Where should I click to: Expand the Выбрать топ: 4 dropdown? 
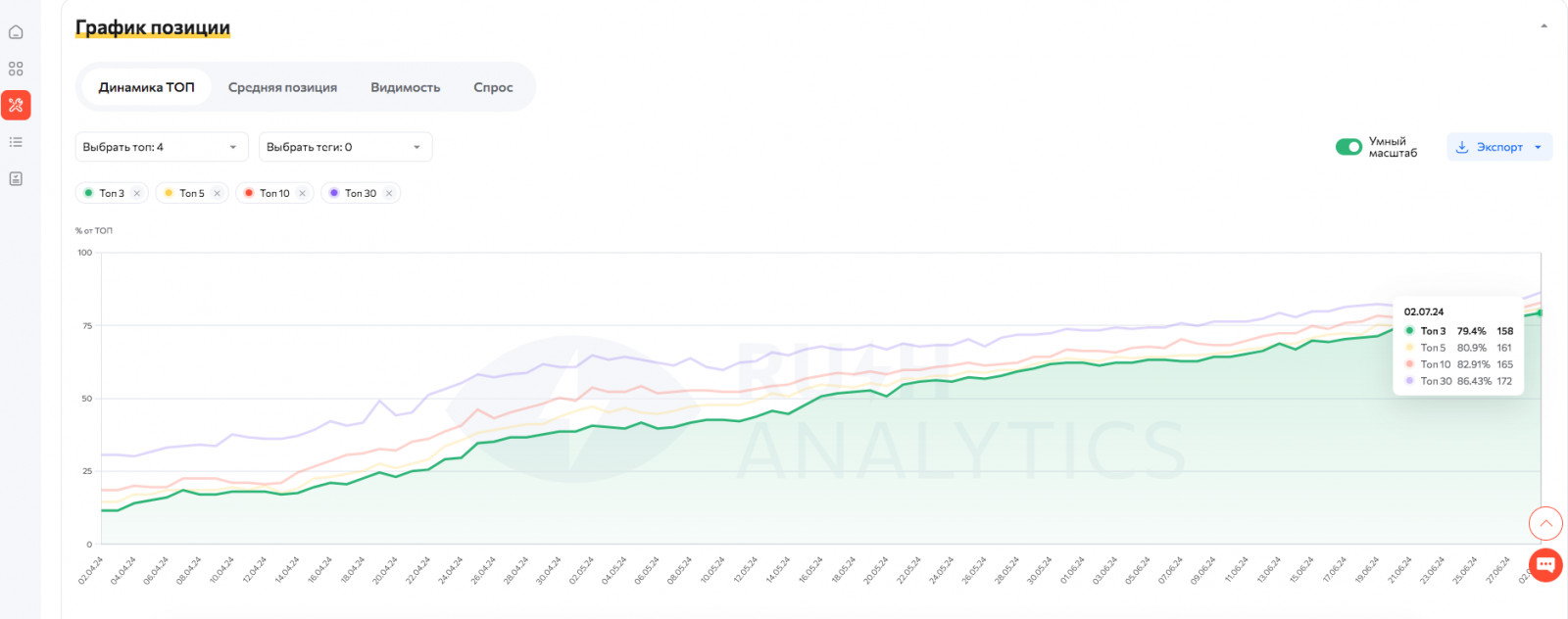pyautogui.click(x=162, y=147)
